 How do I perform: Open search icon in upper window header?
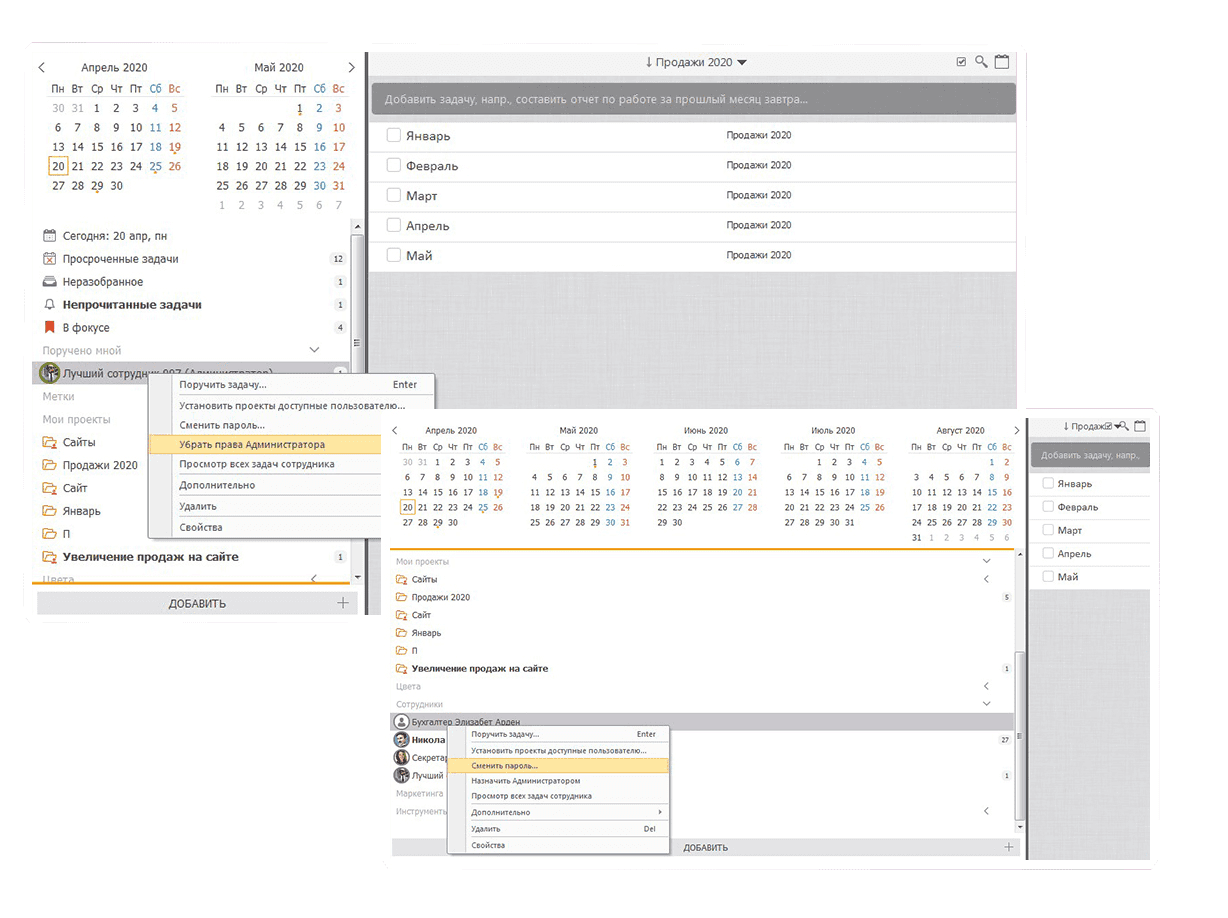pos(982,62)
